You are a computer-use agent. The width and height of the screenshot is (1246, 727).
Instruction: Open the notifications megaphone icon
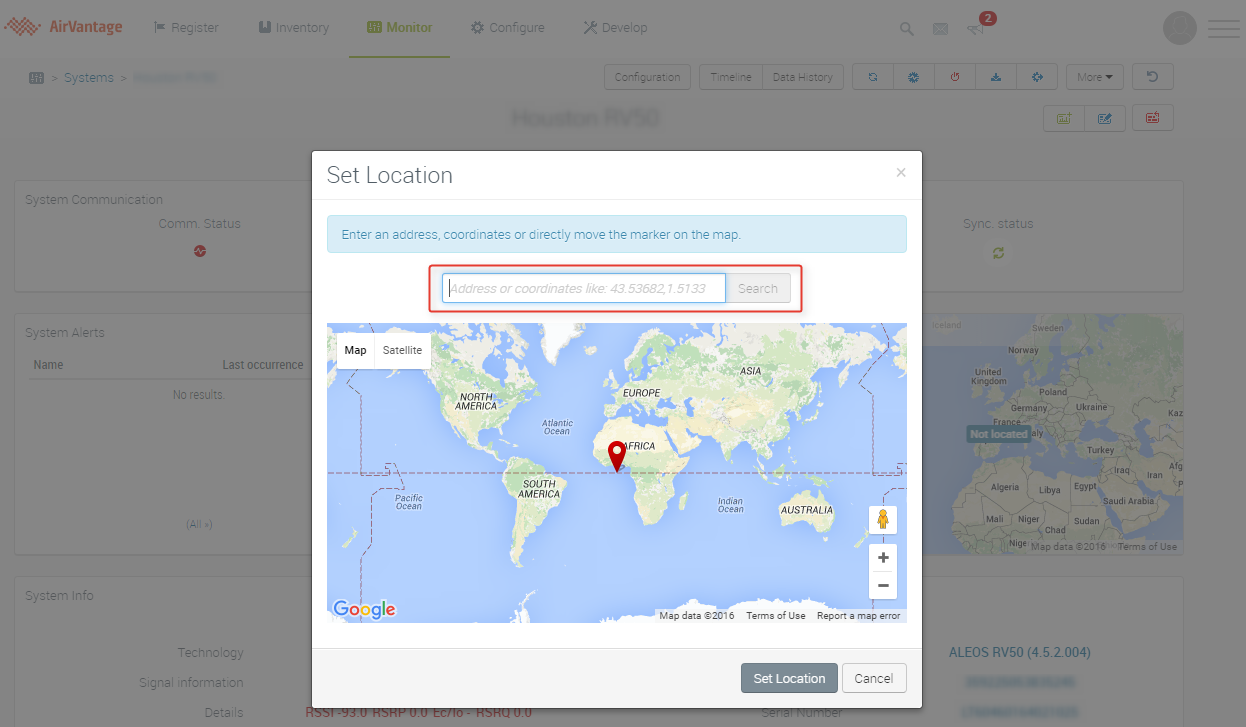[x=976, y=29]
